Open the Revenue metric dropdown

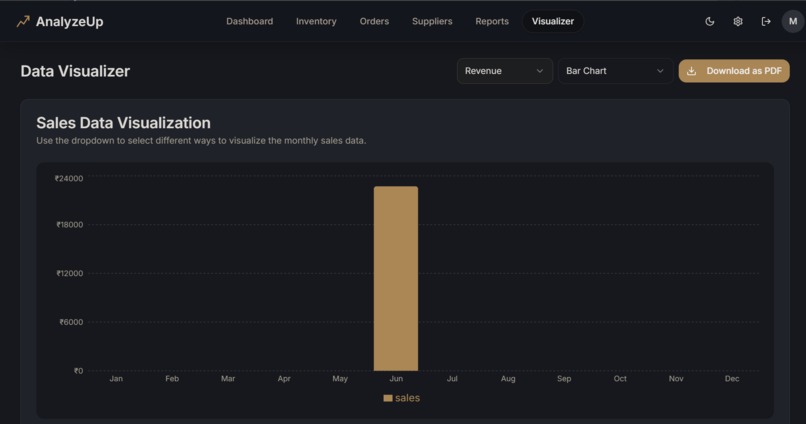(504, 71)
